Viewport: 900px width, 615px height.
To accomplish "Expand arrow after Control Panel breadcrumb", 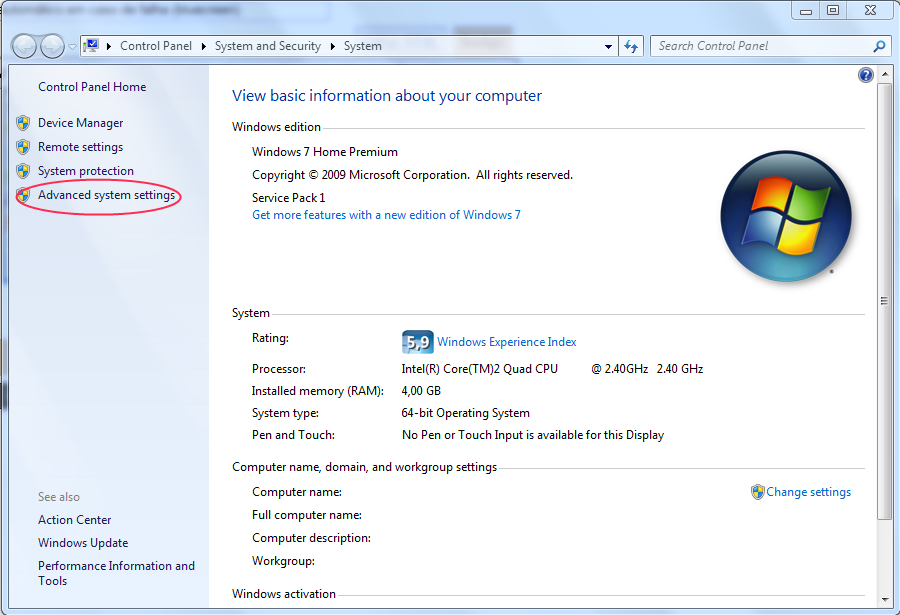I will pos(203,46).
